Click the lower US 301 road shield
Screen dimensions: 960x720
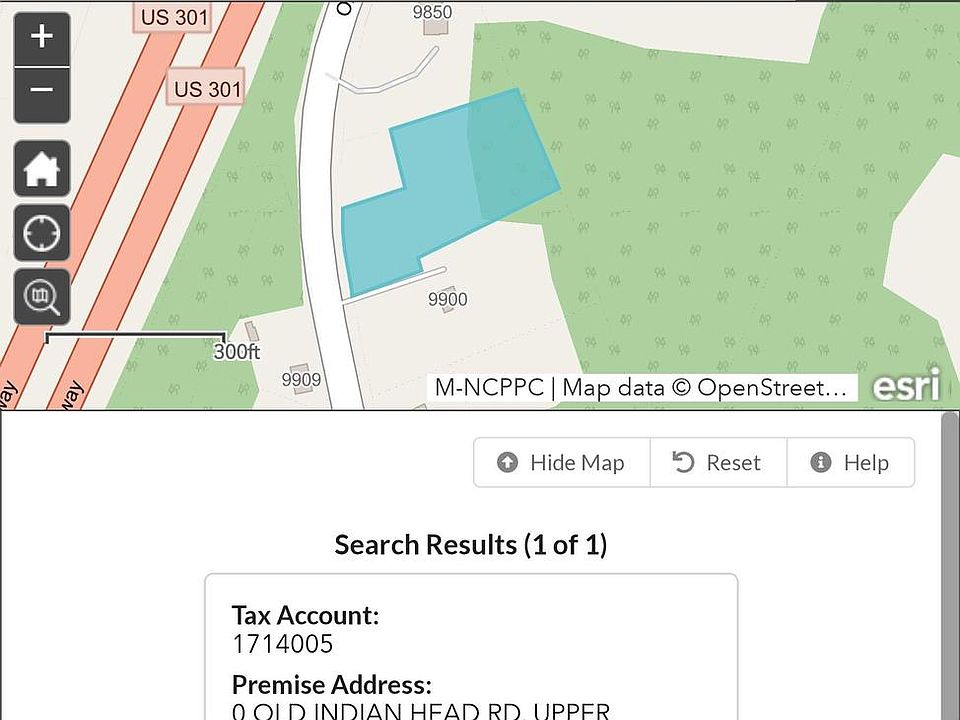click(x=207, y=88)
